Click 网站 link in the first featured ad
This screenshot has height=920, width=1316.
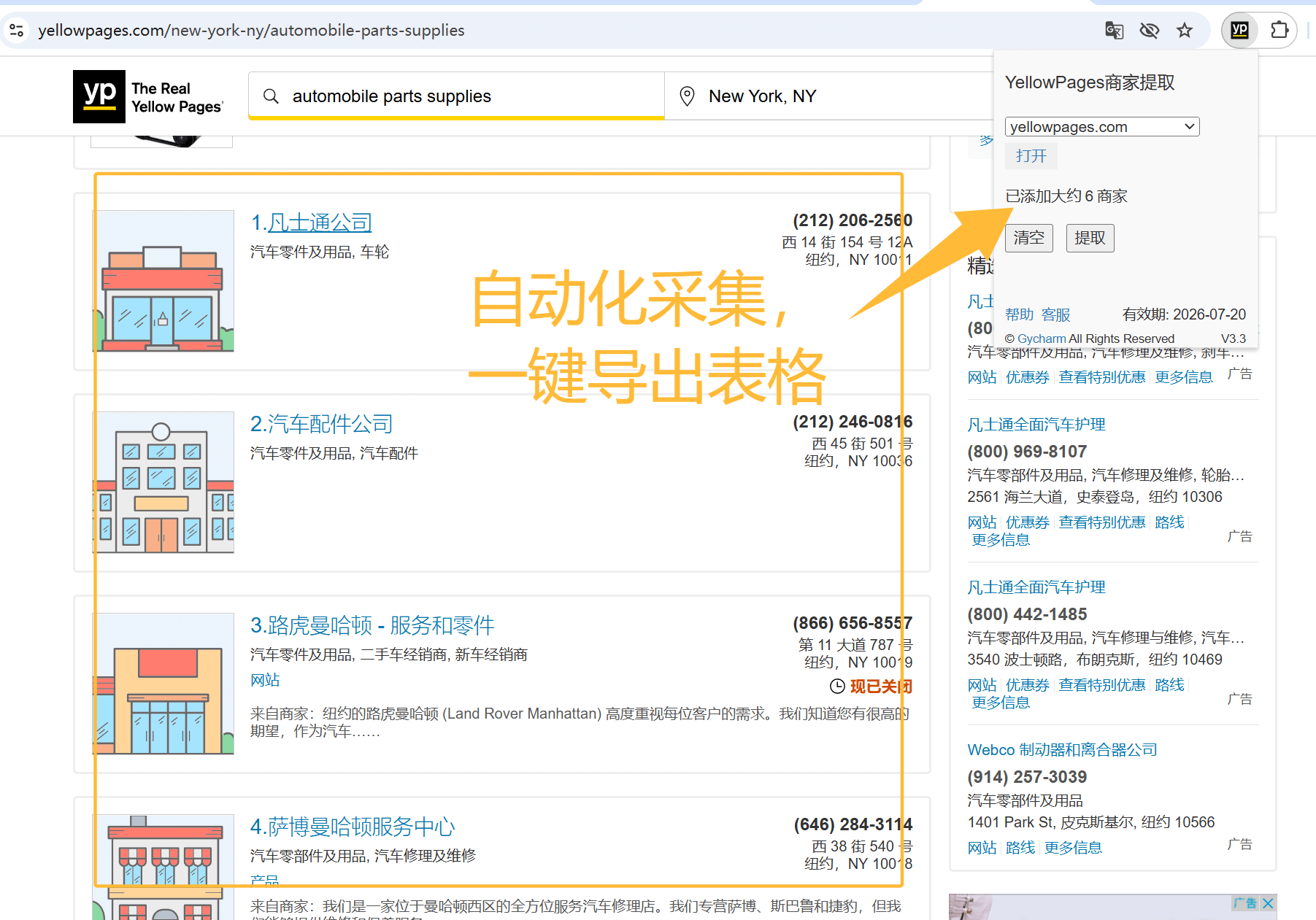point(982,377)
